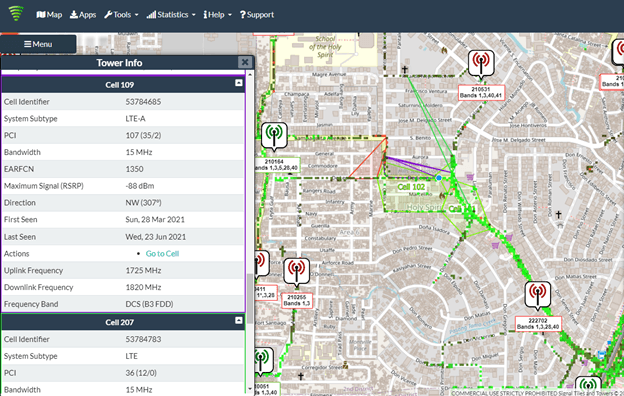Follow the Go to Cell link

[162, 254]
